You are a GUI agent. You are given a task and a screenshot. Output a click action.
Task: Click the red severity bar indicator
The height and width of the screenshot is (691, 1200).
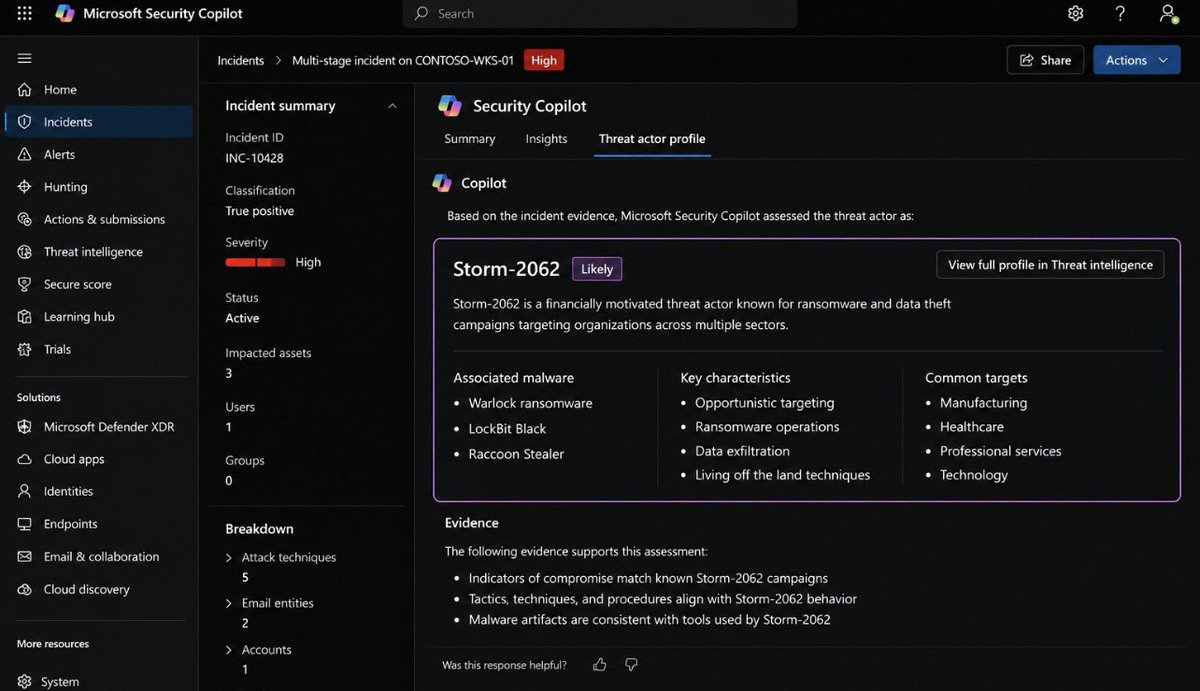255,262
